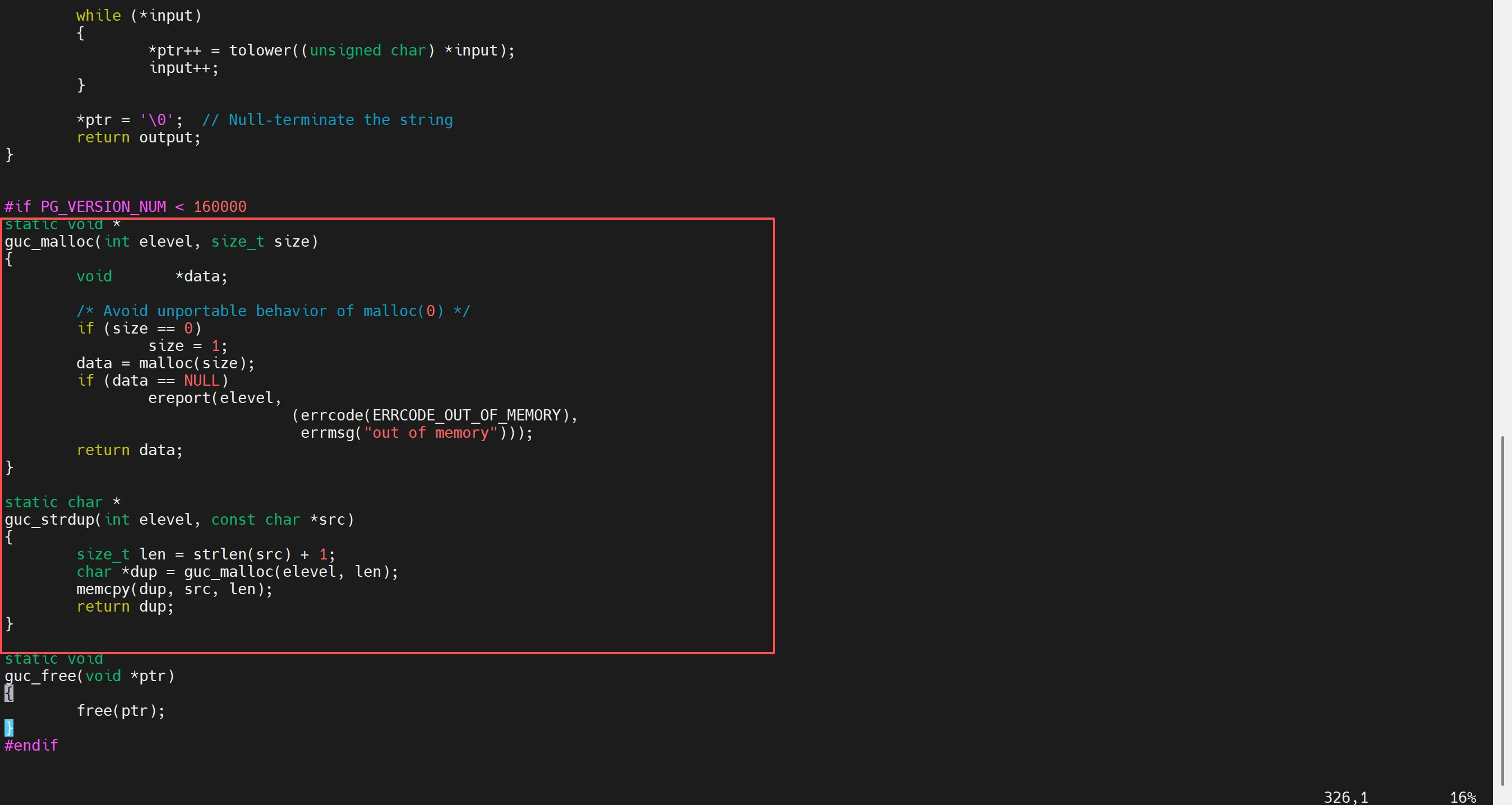Click the 'return data;' line
Image resolution: width=1512 pixels, height=805 pixels.
[x=130, y=451]
